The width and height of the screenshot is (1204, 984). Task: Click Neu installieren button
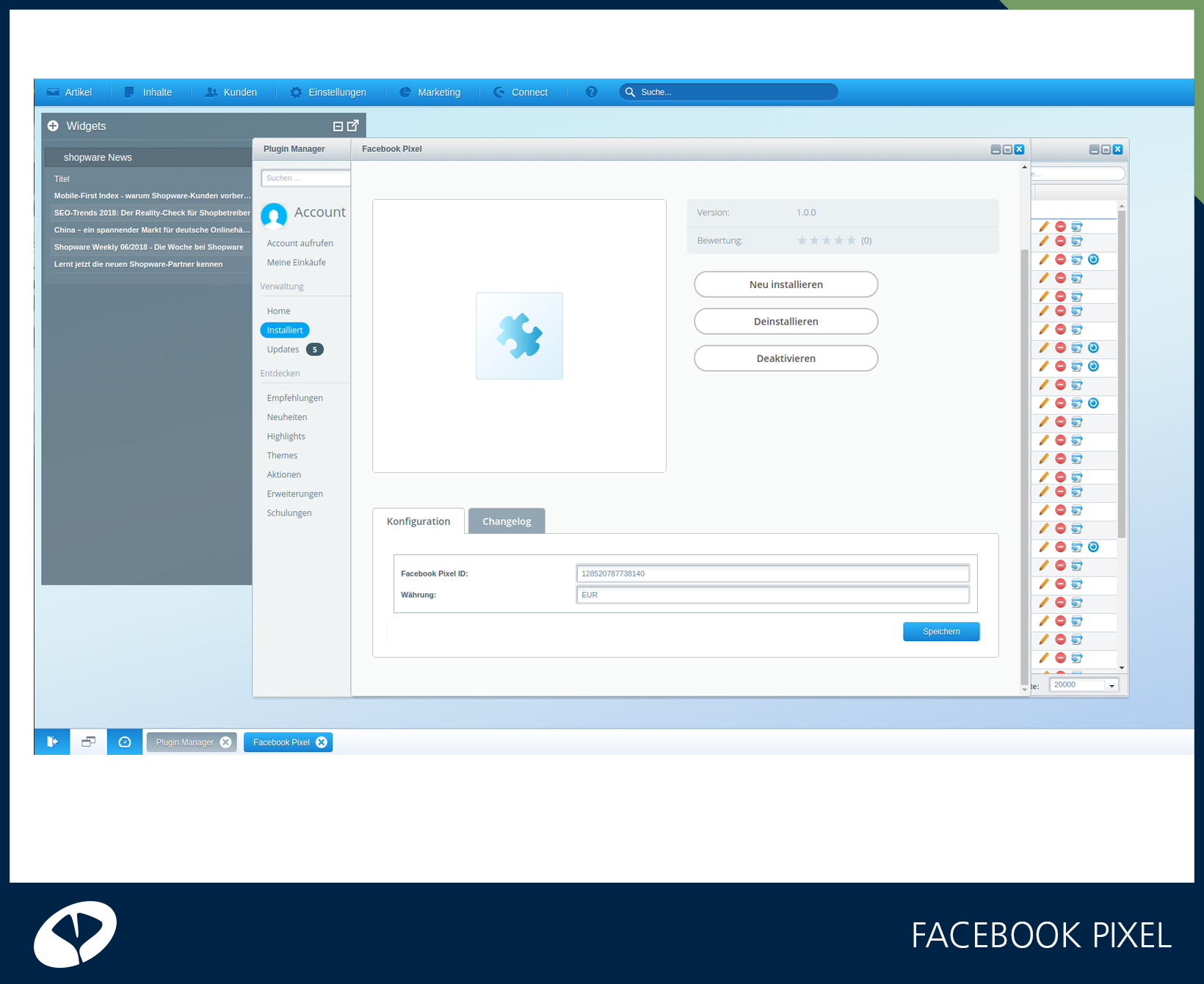pos(786,284)
